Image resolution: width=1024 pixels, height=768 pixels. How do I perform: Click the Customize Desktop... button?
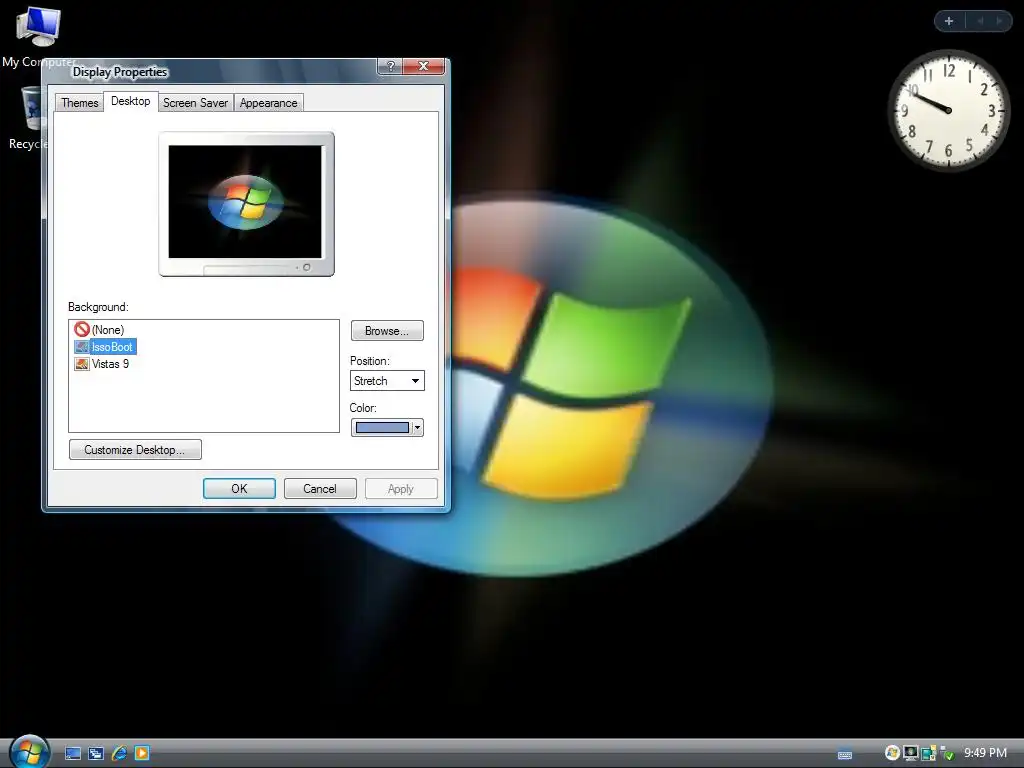click(135, 449)
